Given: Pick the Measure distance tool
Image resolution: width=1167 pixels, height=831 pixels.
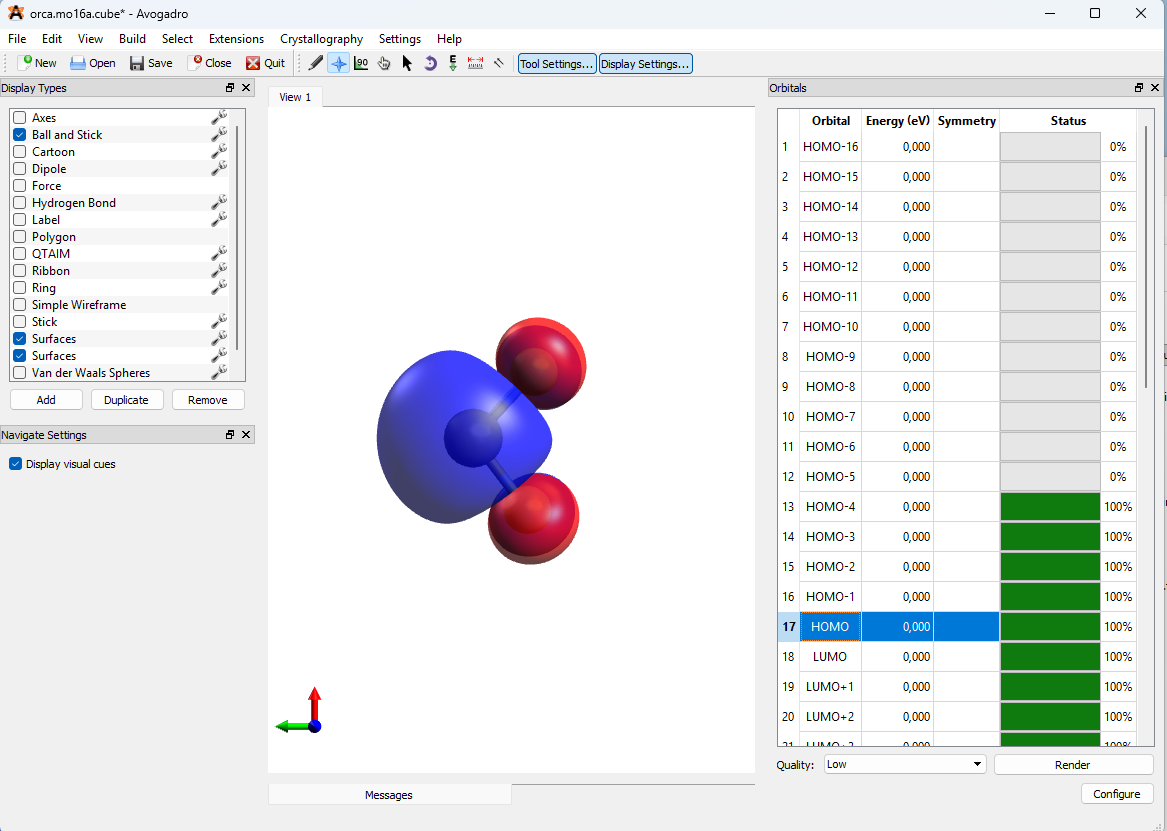Looking at the screenshot, I should (x=476, y=63).
